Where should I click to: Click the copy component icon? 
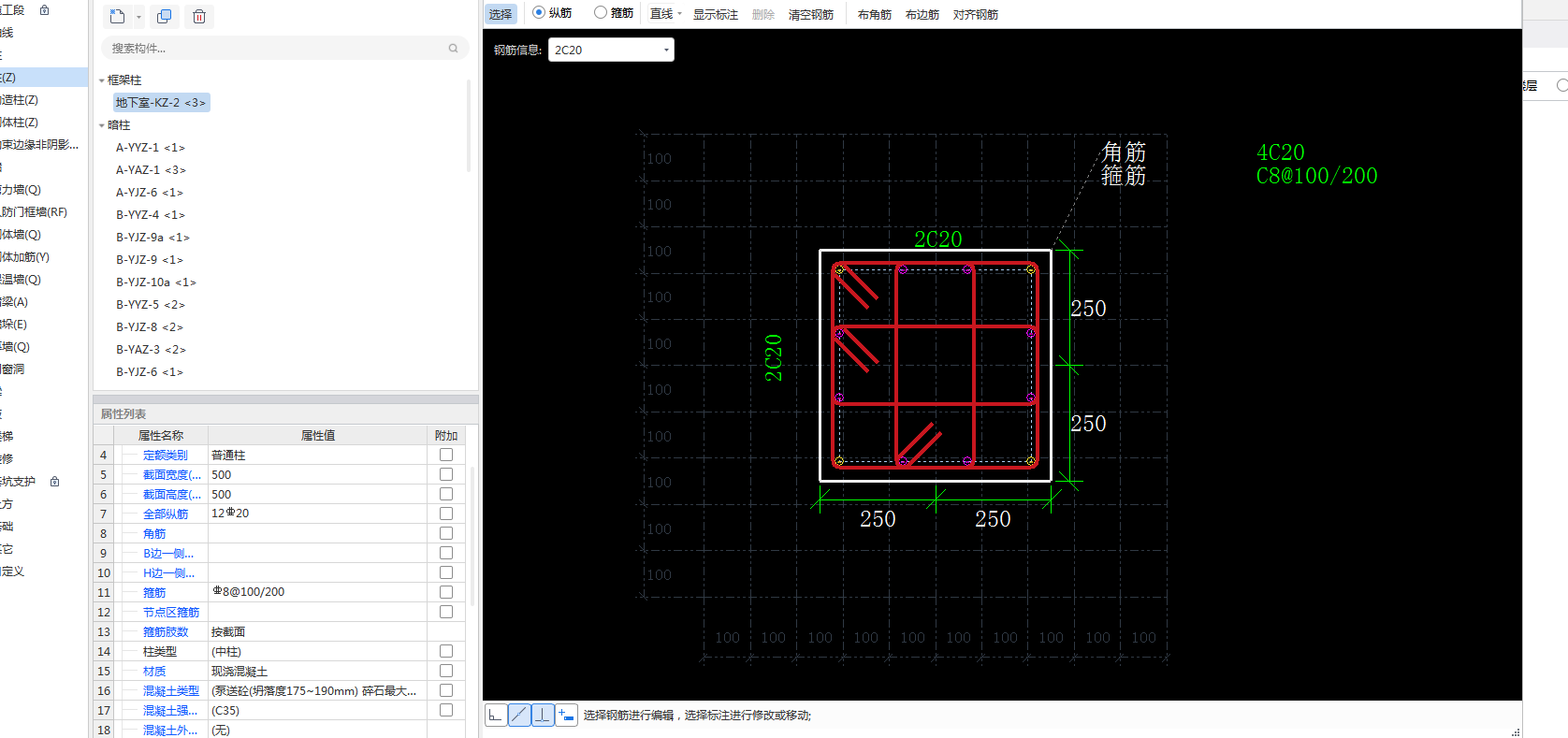164,16
